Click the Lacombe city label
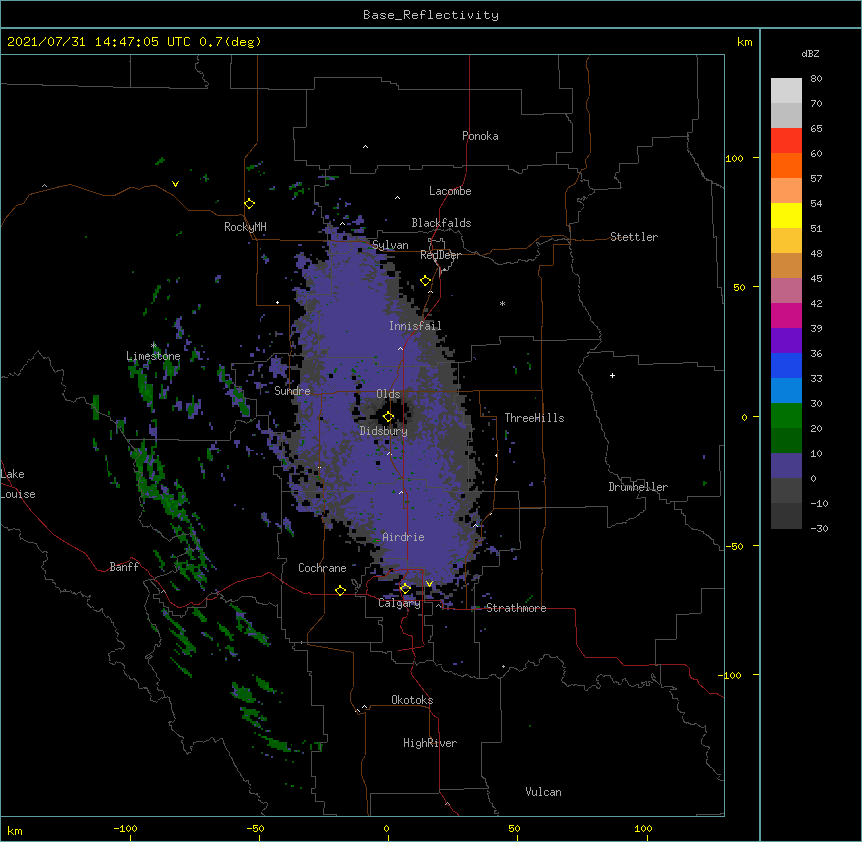 (450, 191)
